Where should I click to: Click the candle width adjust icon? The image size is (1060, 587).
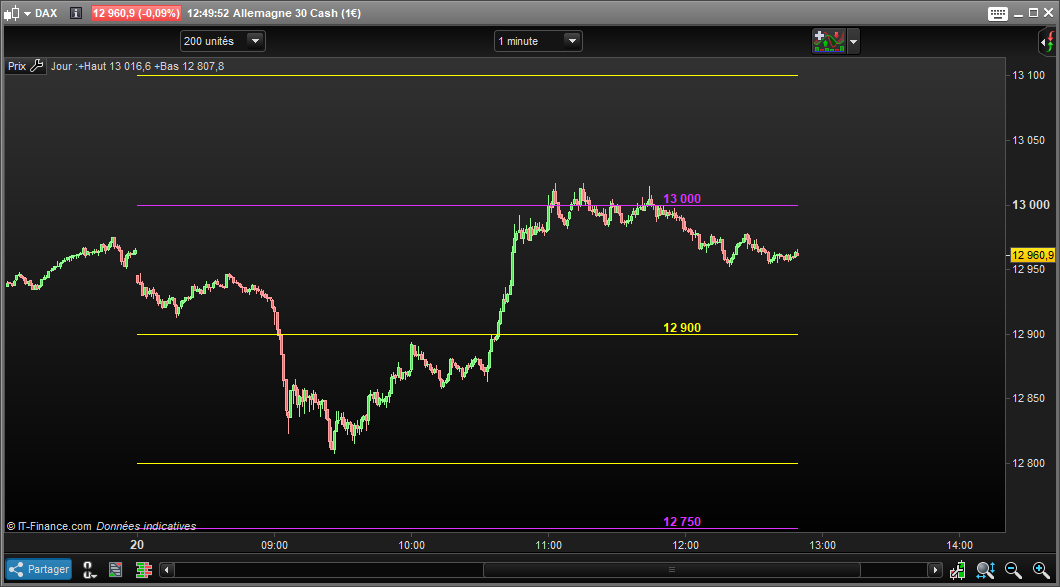click(957, 570)
